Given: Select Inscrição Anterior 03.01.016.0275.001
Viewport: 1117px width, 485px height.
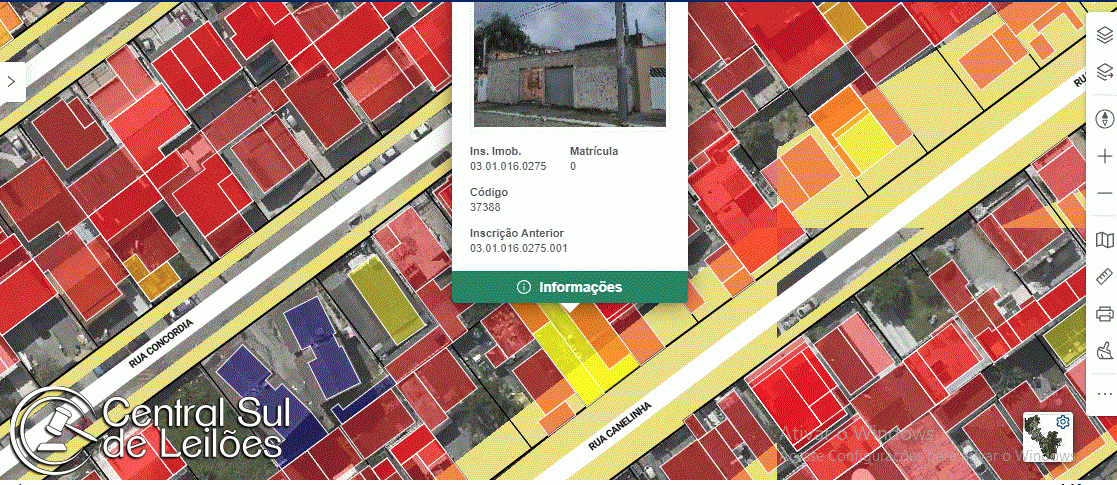Looking at the screenshot, I should coord(519,249).
